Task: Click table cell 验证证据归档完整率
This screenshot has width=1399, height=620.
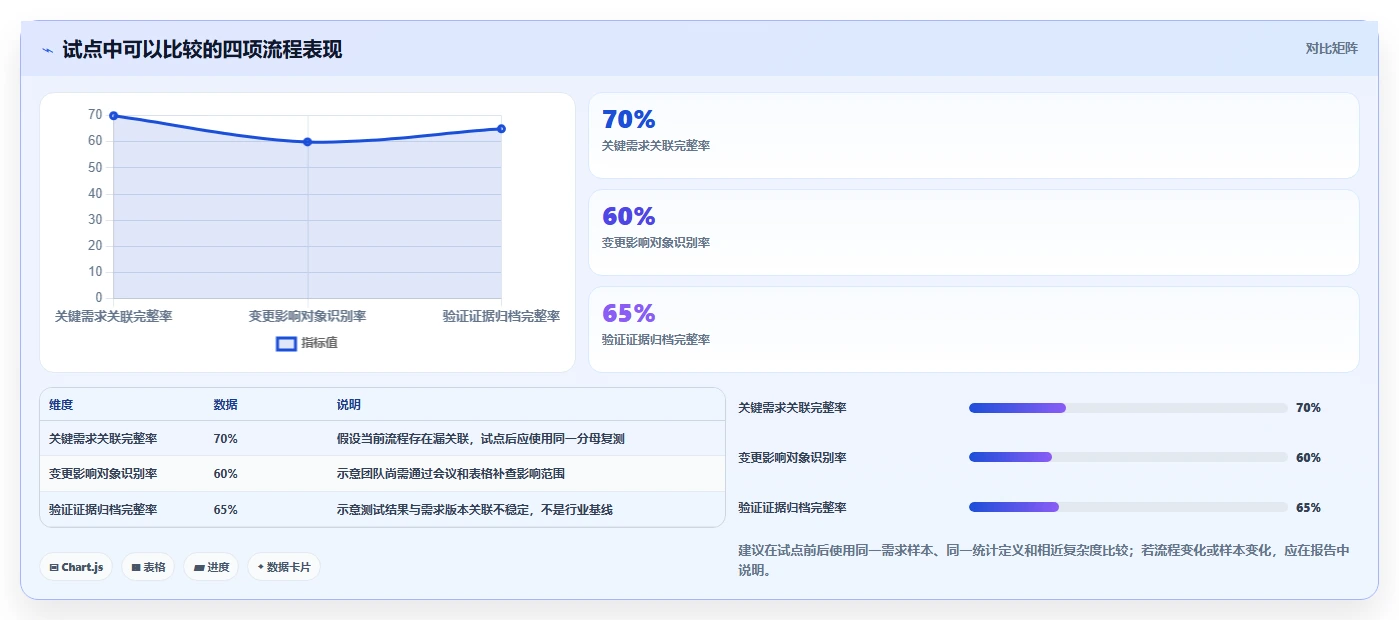Action: pyautogui.click(x=103, y=509)
